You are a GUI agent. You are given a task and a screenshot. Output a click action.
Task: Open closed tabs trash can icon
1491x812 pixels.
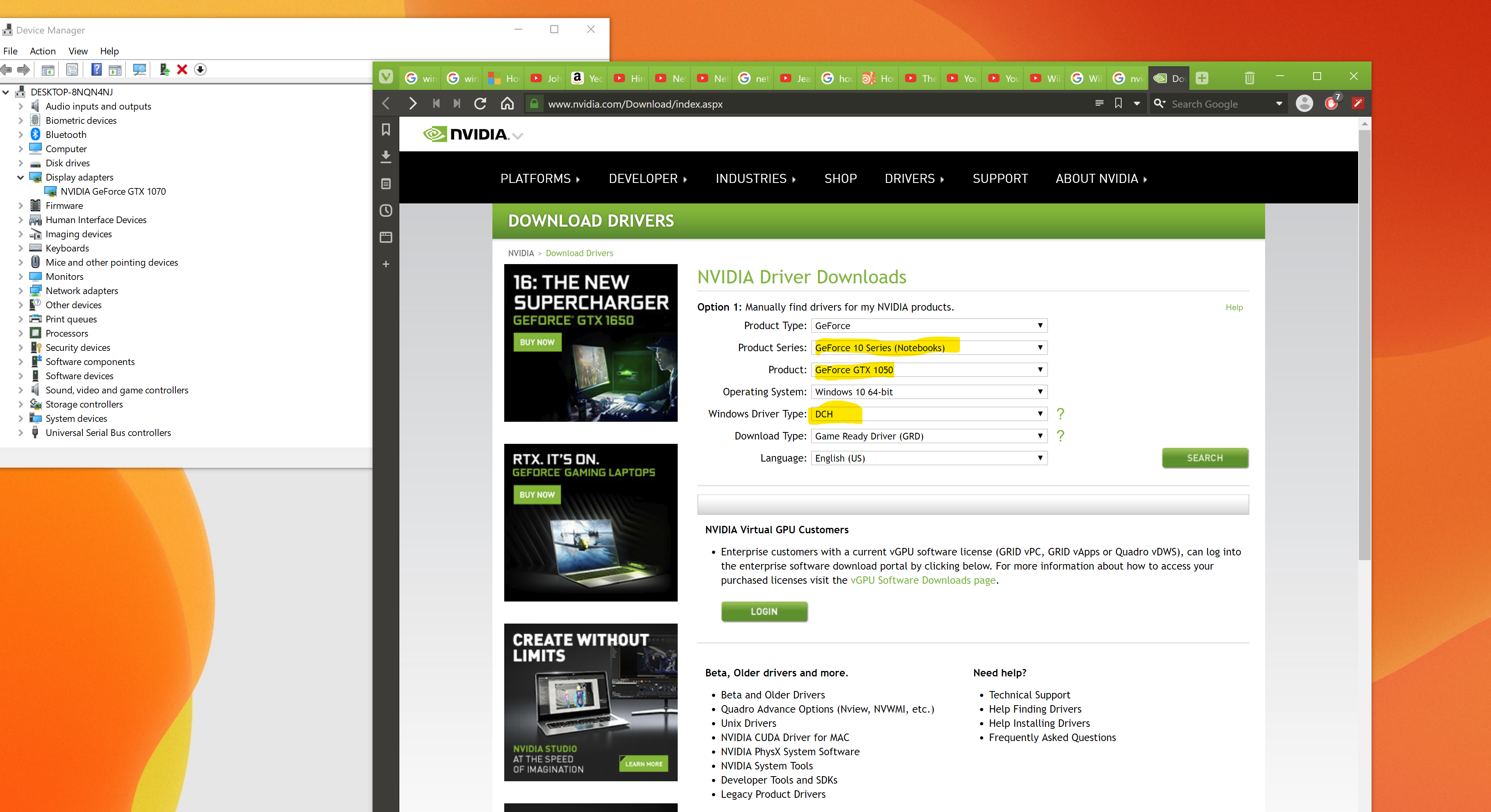coord(1249,78)
